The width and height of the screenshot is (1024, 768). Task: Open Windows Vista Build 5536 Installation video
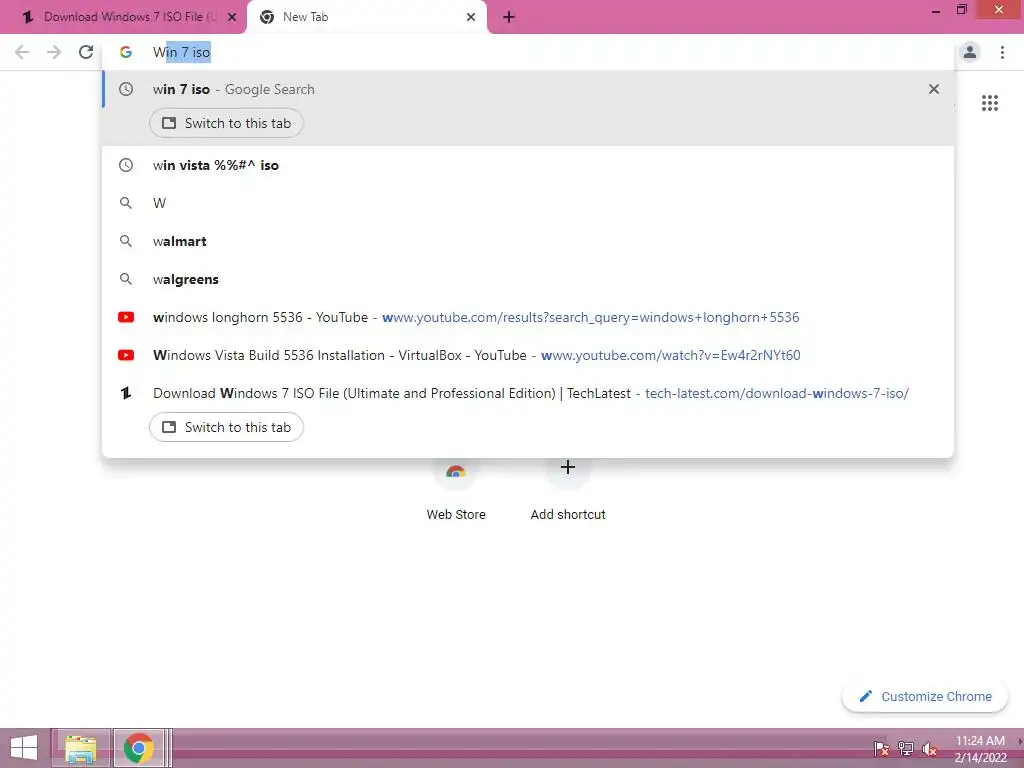point(528,355)
